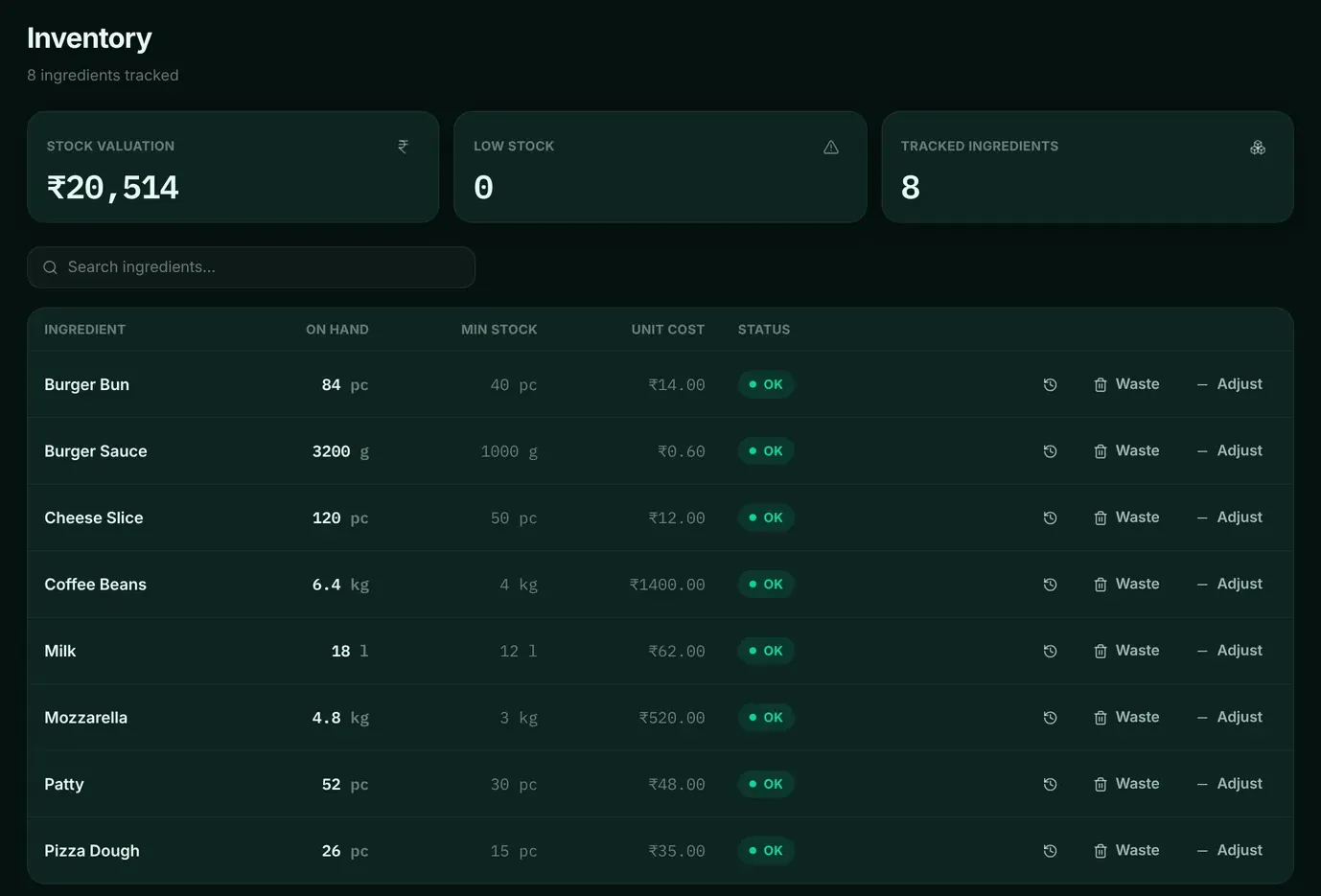Click the UNIT COST column header
The height and width of the screenshot is (896, 1321).
tap(668, 330)
